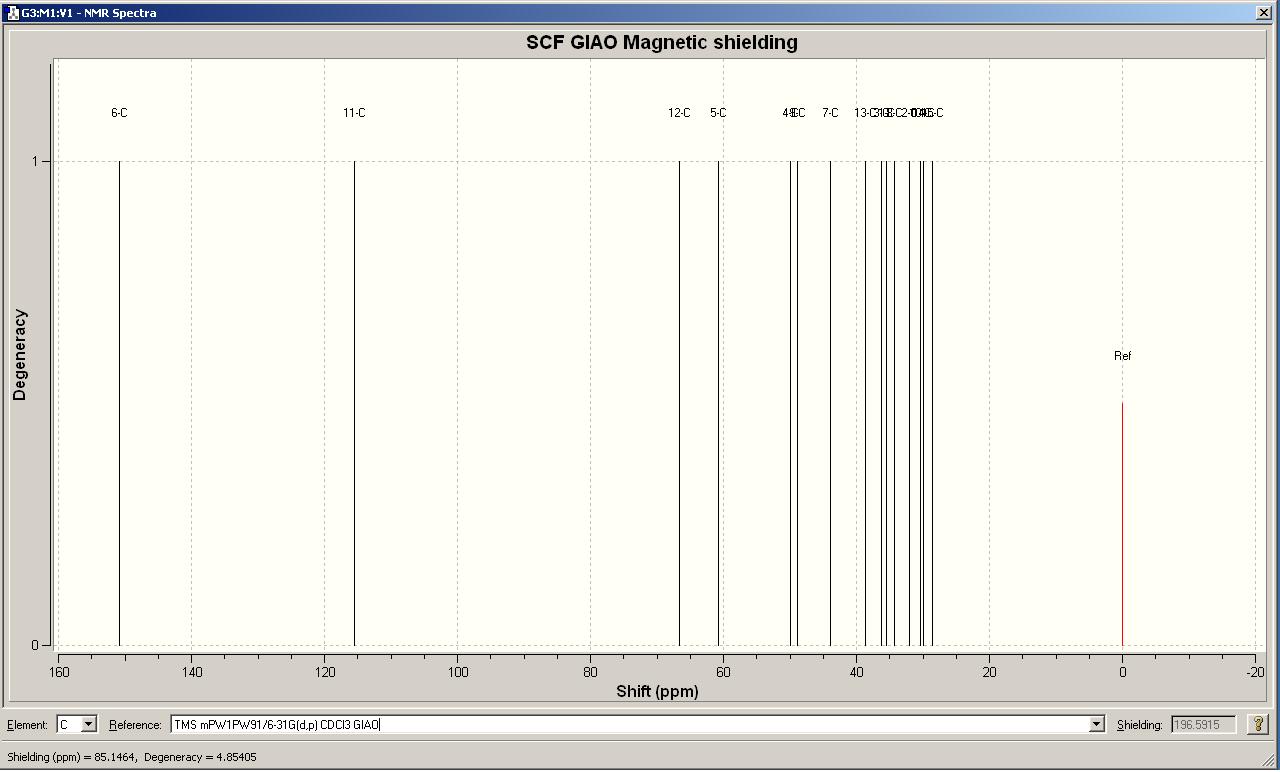Click the 60 tick on shift axis
1280x772 pixels.
coord(723,672)
